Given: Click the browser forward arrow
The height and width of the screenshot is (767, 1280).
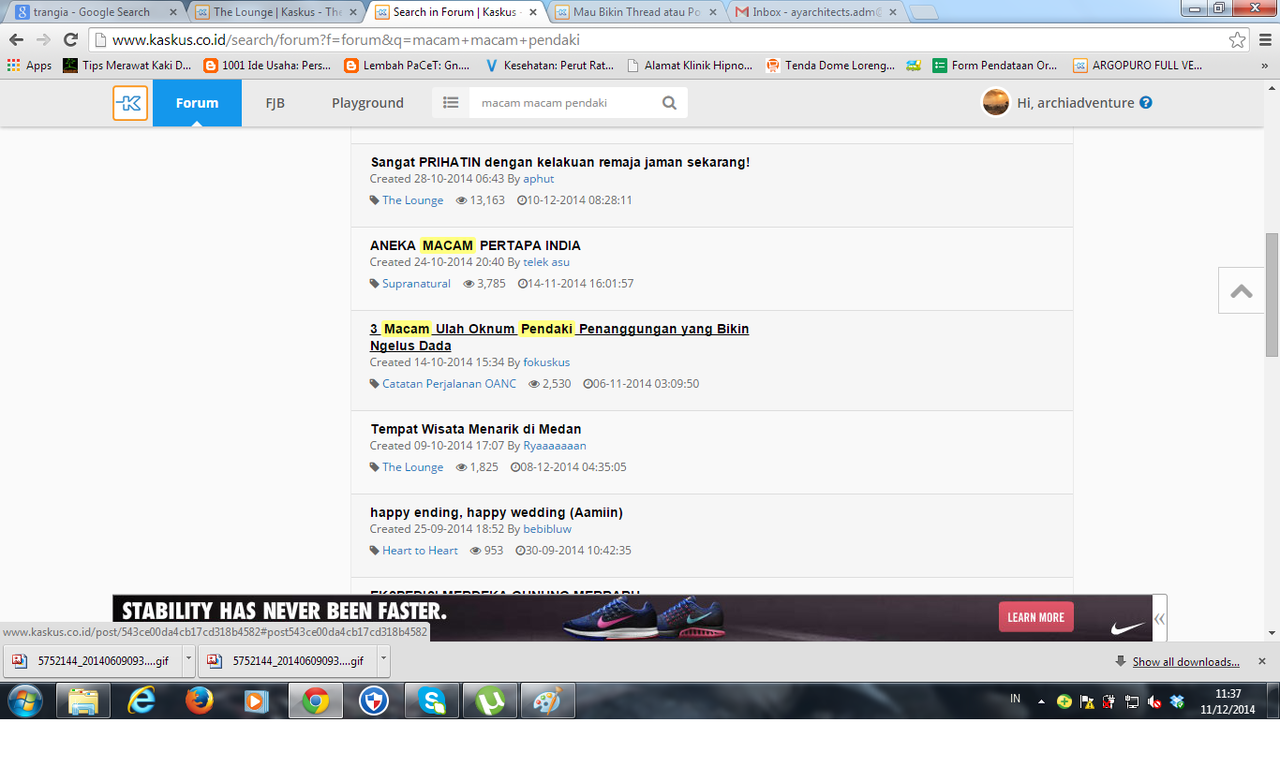Looking at the screenshot, I should click(x=43, y=40).
